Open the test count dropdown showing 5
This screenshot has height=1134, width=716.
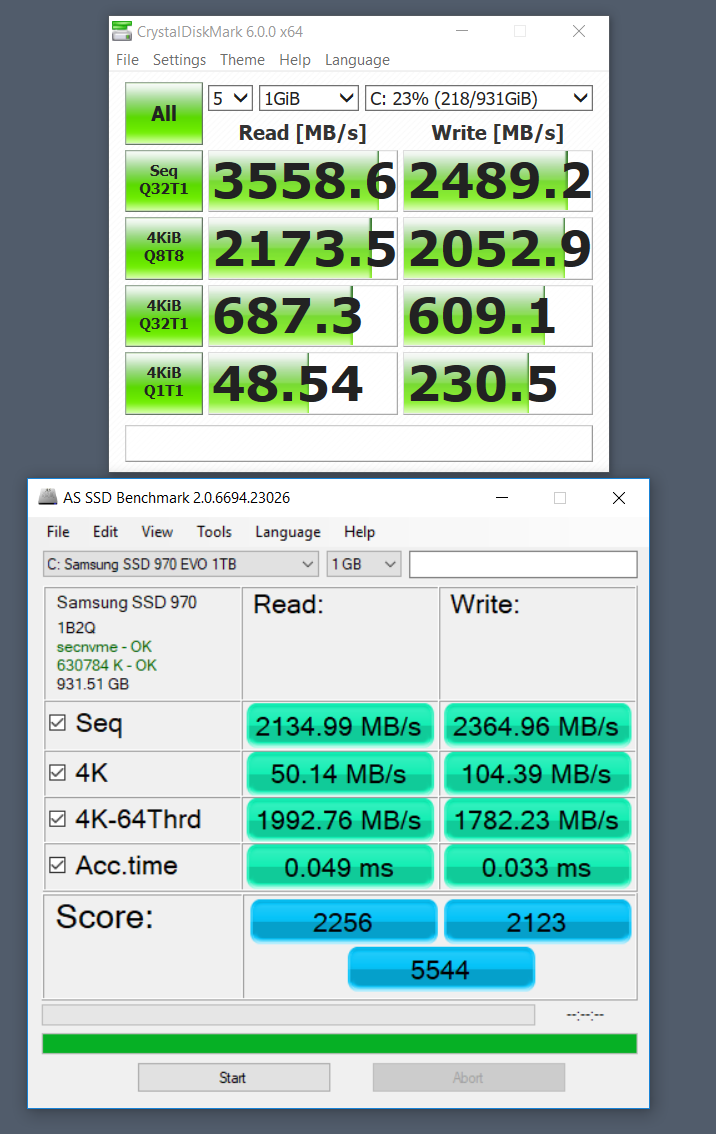pos(230,98)
